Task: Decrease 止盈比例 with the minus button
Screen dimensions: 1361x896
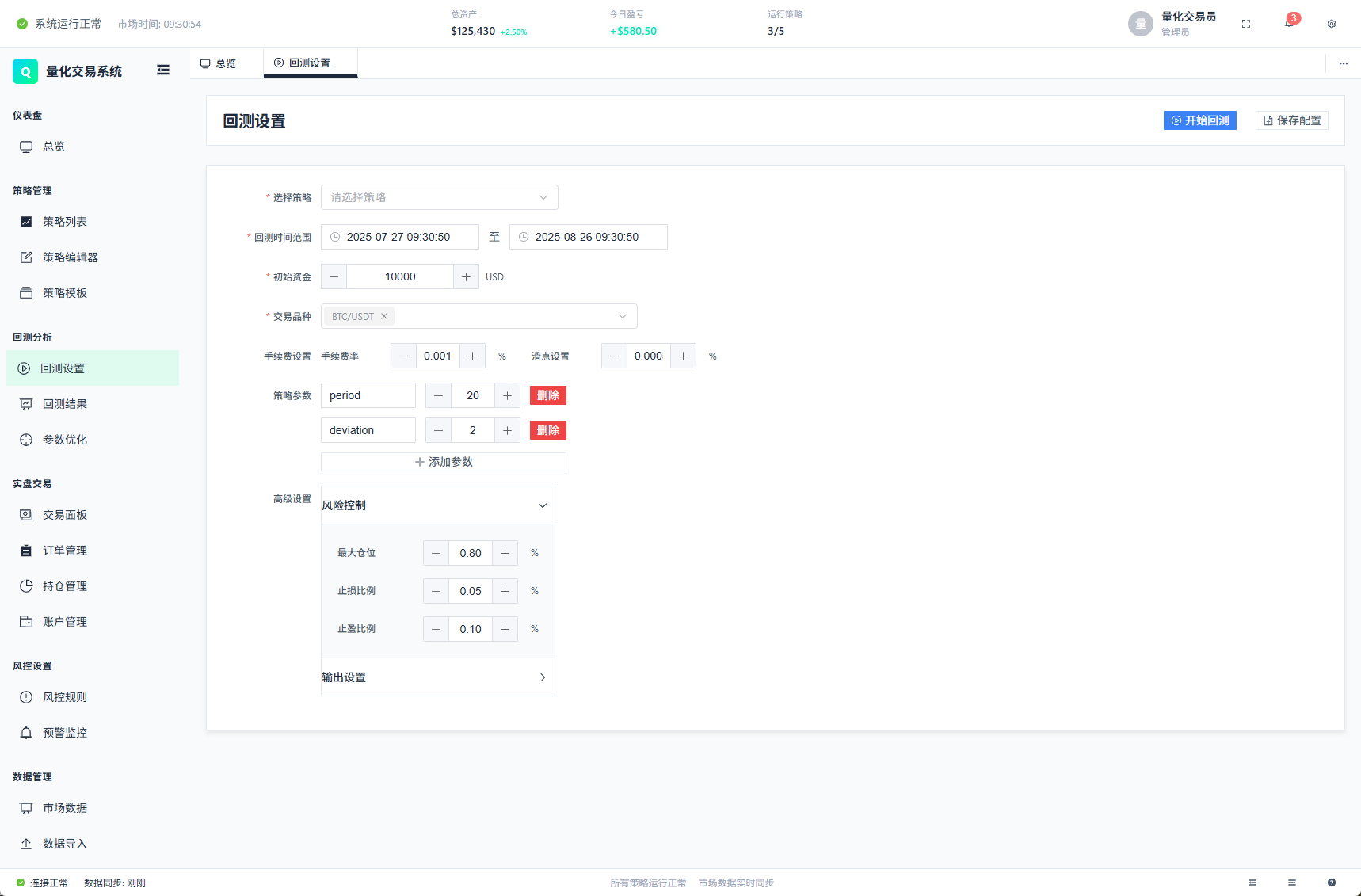Action: click(x=436, y=629)
